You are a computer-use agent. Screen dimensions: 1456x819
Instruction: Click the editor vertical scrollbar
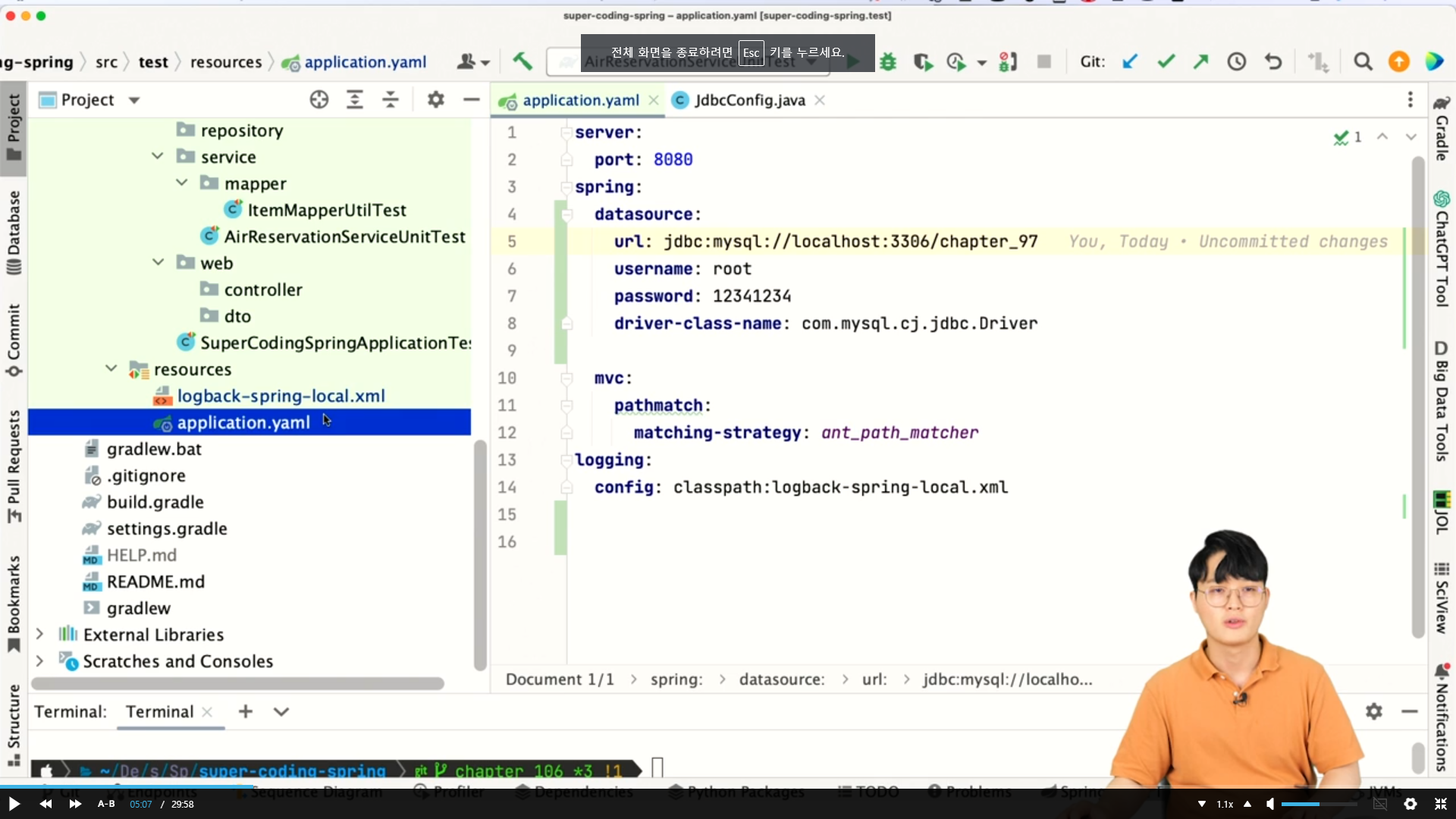[x=1417, y=397]
